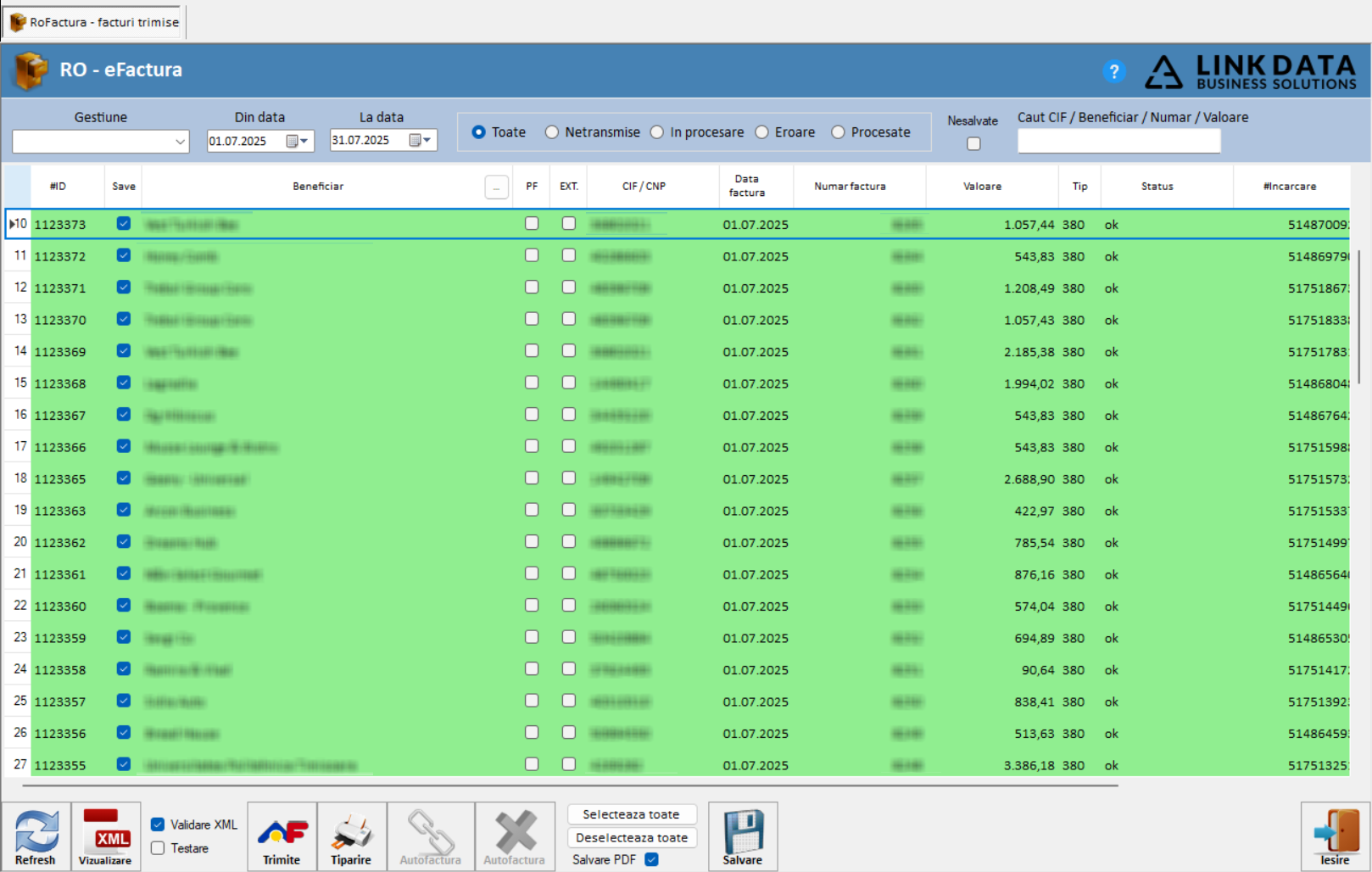Toggle the Salvare PDF checkbox
Image resolution: width=1372 pixels, height=872 pixels.
tap(651, 859)
